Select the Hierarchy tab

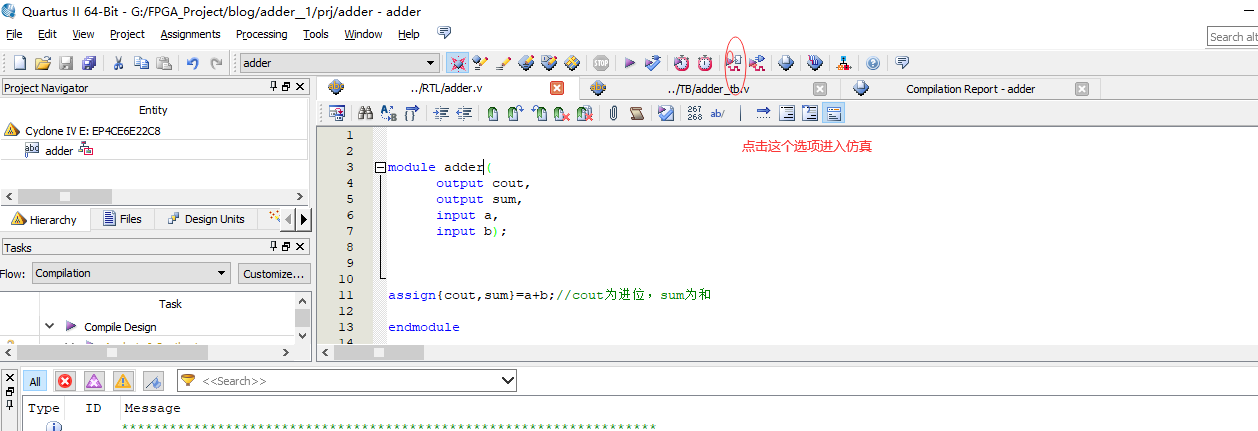[45, 219]
